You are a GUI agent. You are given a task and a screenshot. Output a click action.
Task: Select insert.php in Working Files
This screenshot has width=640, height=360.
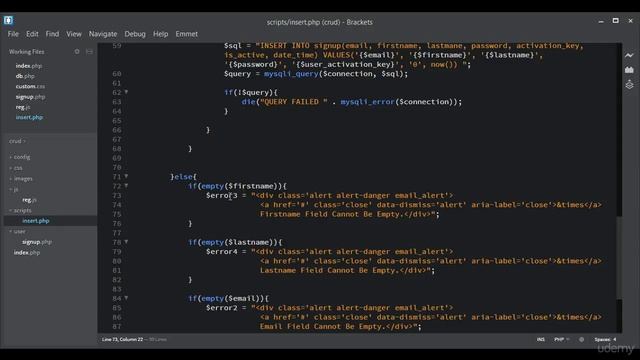point(29,117)
